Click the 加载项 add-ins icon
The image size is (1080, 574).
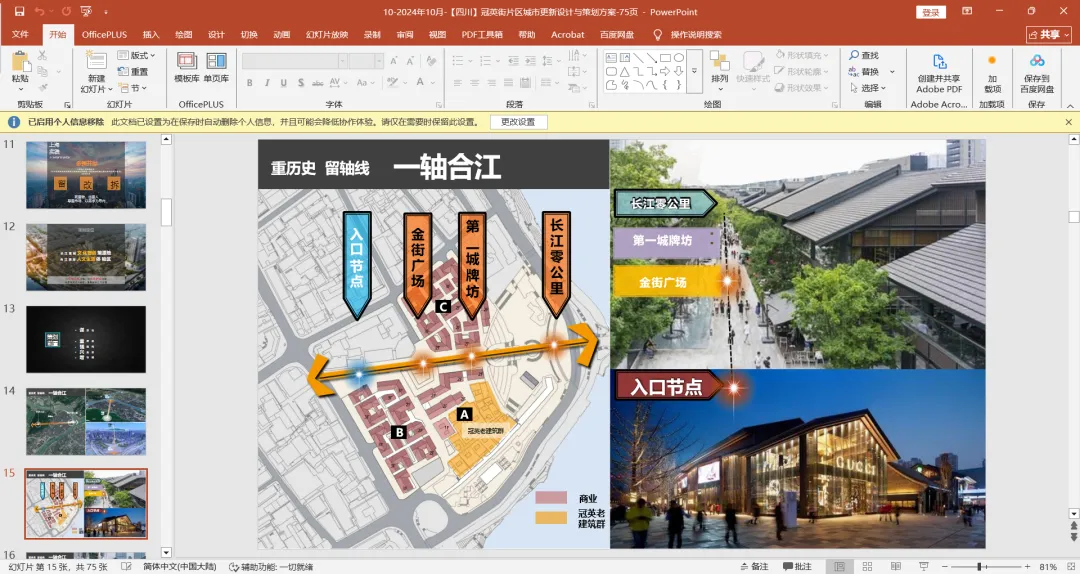tap(992, 61)
